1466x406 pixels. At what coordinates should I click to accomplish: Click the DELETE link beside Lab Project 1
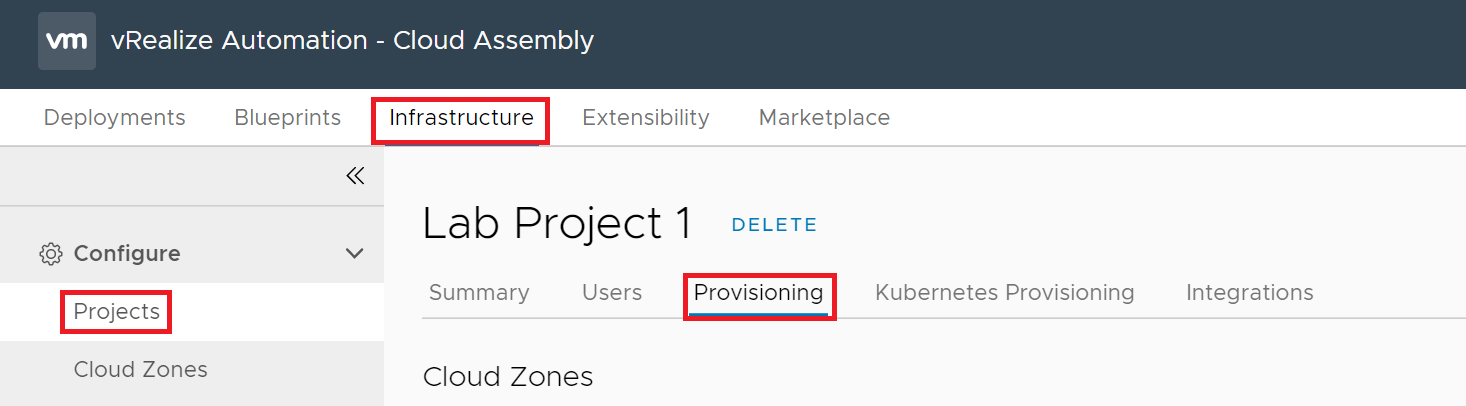[774, 225]
